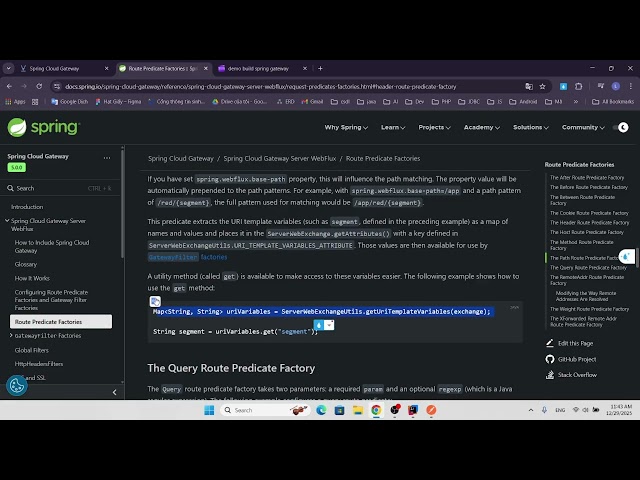Open the Chrome three-dot menu
640x480 pixels.
tap(631, 86)
